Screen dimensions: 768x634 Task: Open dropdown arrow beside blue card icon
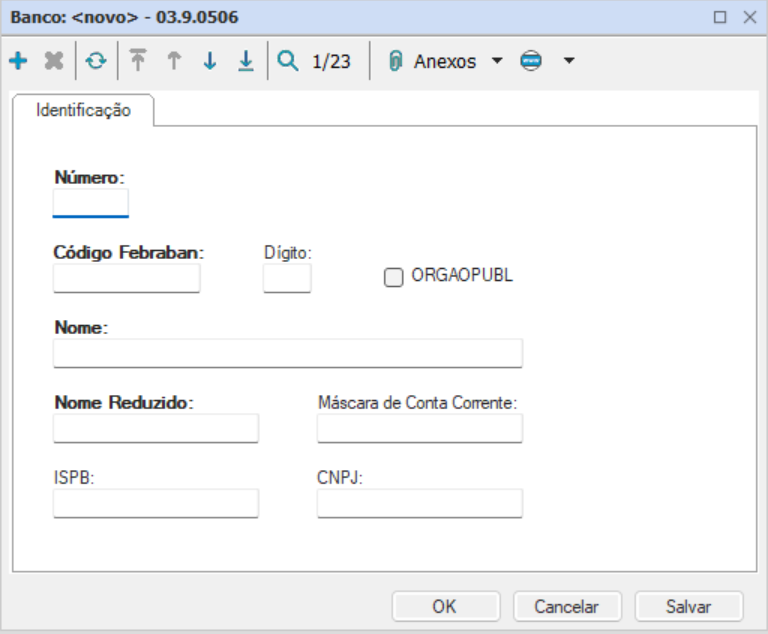pos(569,61)
